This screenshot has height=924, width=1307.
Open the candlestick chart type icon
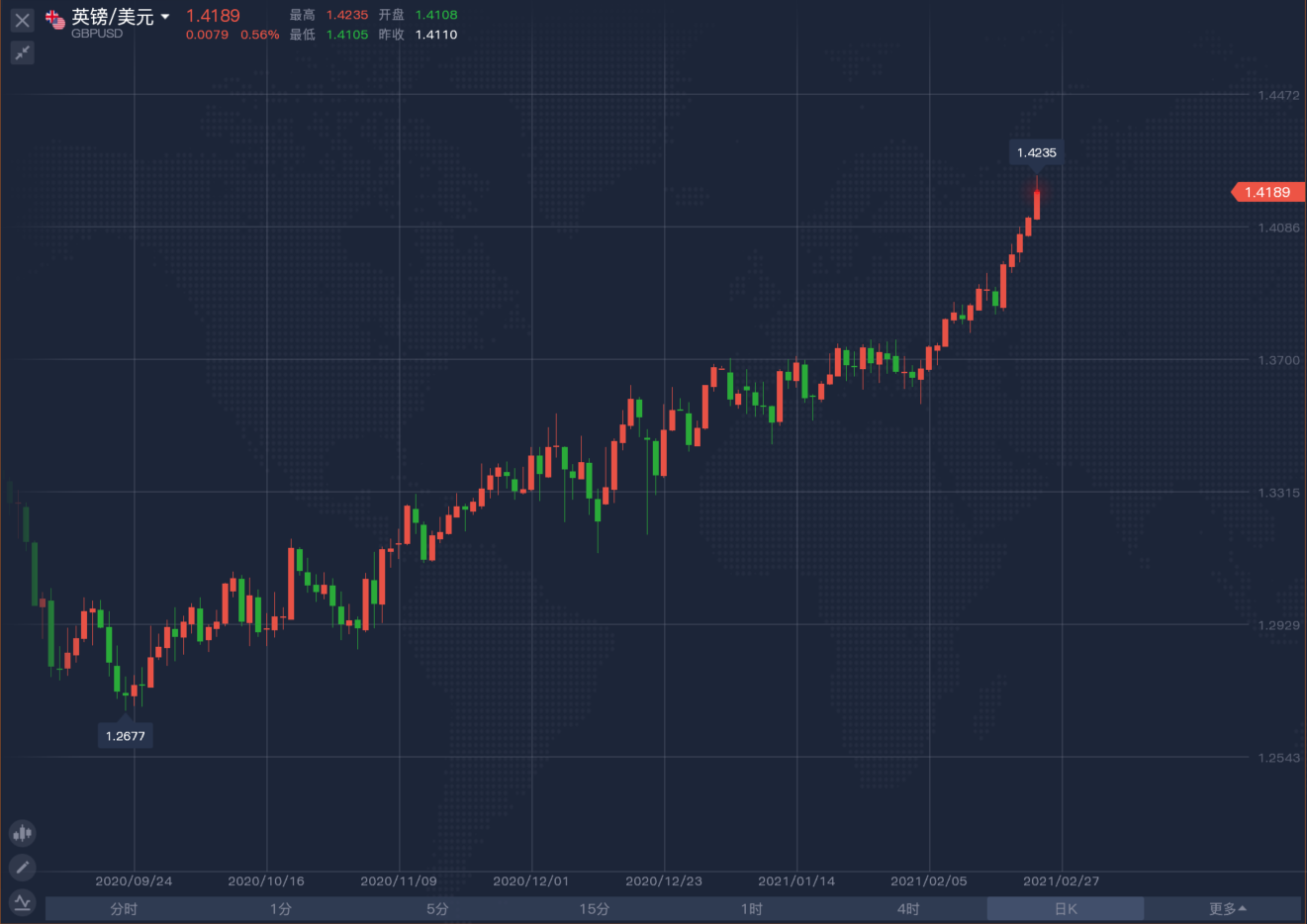(23, 833)
